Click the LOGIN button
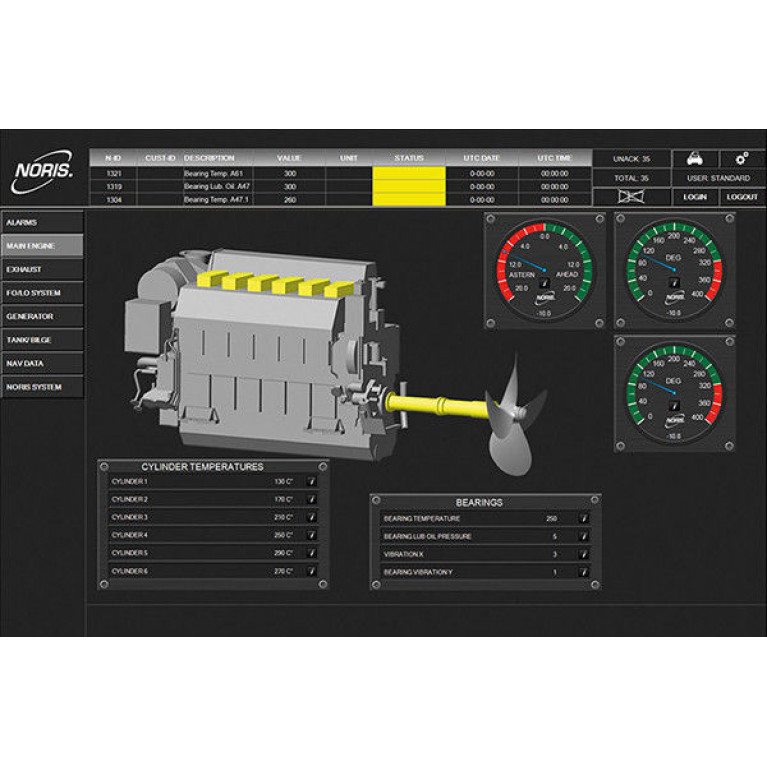This screenshot has height=767, width=767. pos(695,197)
